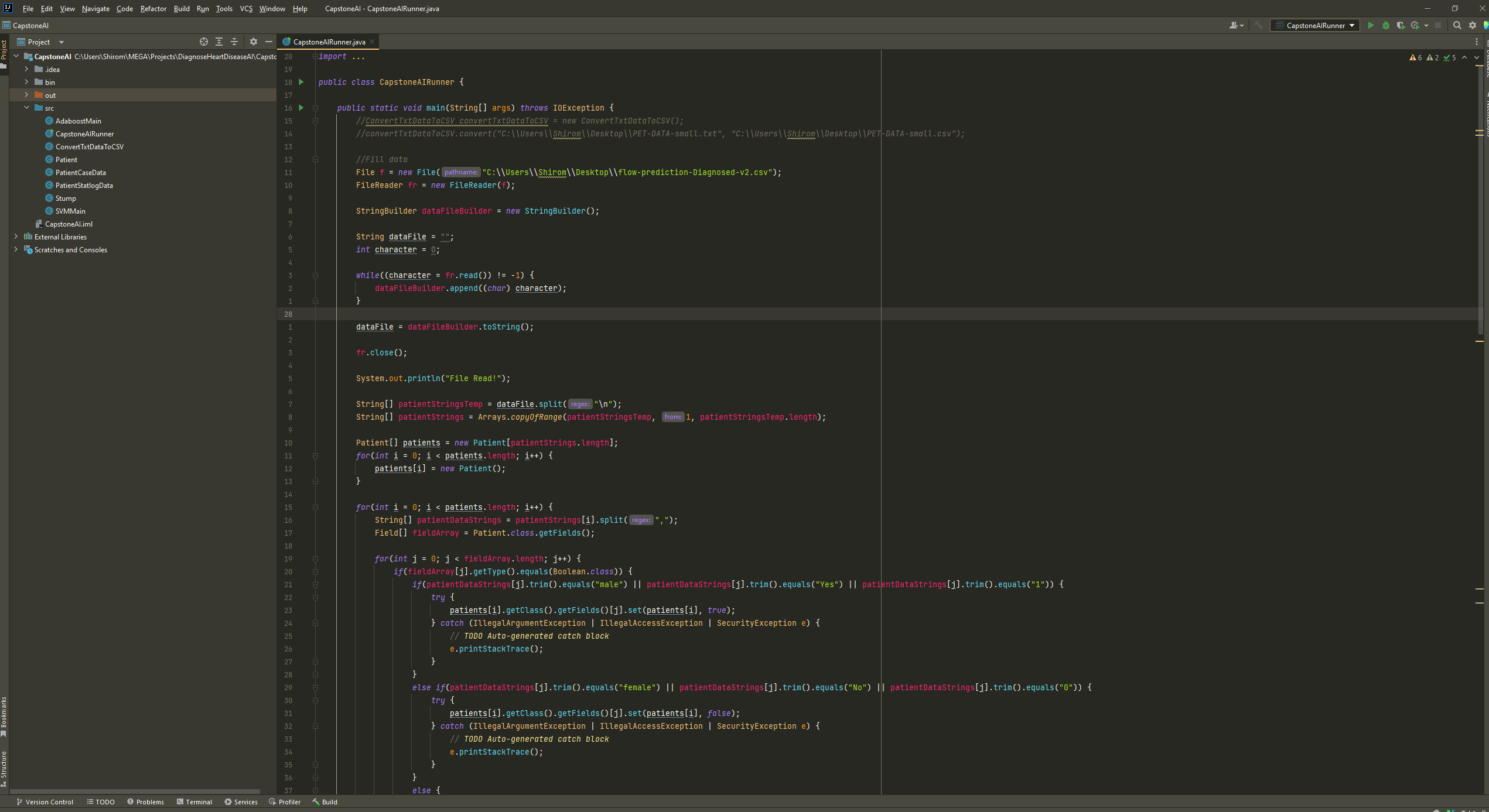Select AdaboostMain class in project tree

click(x=74, y=121)
